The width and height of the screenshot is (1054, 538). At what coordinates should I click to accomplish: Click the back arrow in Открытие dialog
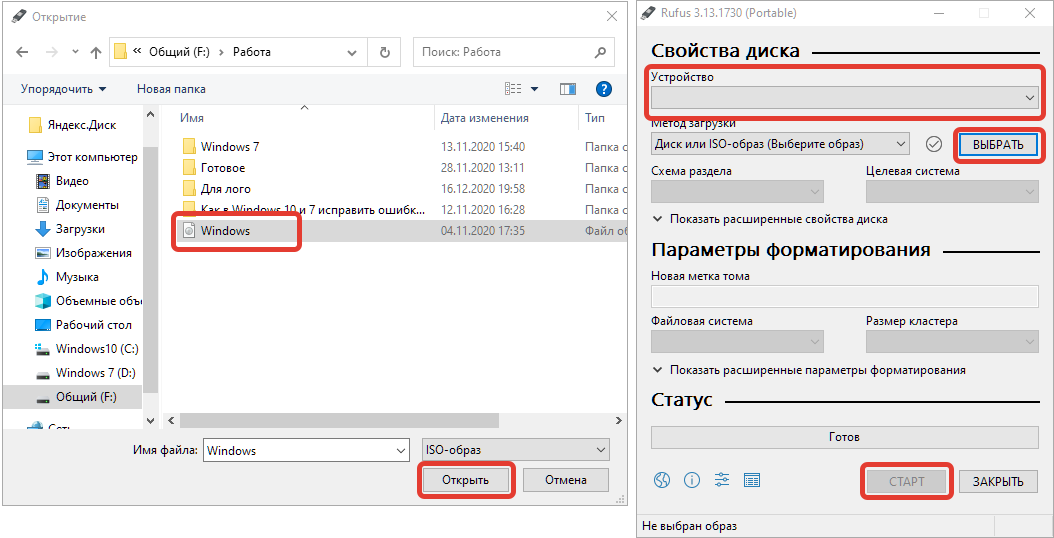(22, 52)
